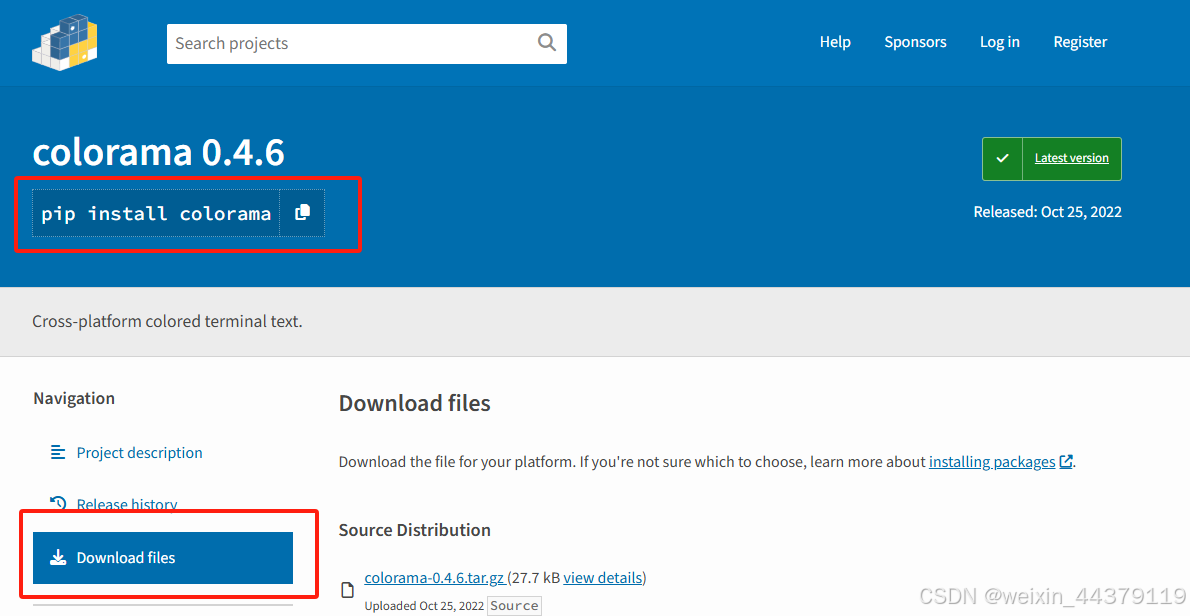Screen dimensions: 1190x616
Task: Click the external link icon after installing packages
Action: pyautogui.click(x=1065, y=461)
